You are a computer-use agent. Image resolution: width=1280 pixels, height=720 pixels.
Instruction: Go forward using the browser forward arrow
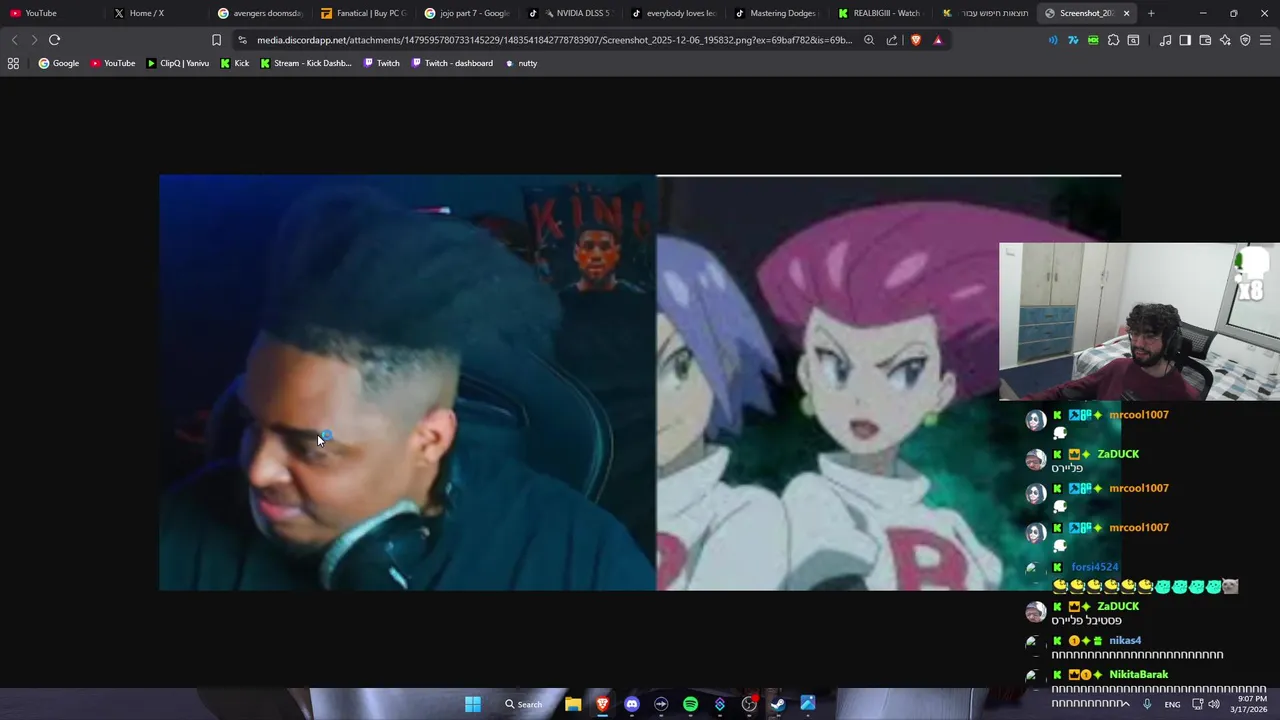pyautogui.click(x=34, y=40)
